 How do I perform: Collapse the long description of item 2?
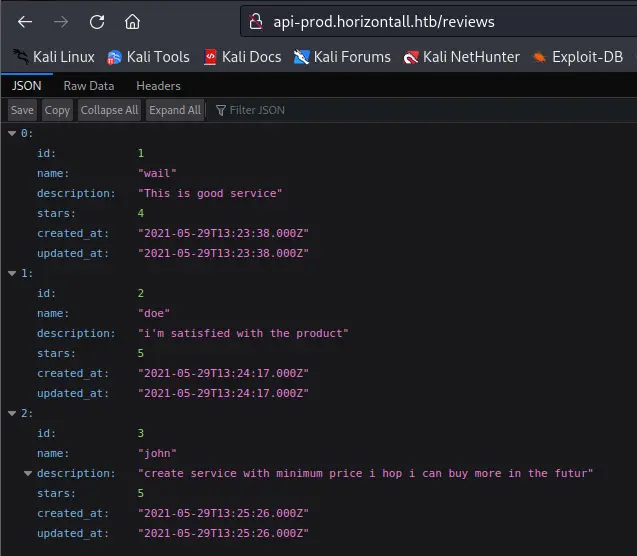(x=28, y=473)
